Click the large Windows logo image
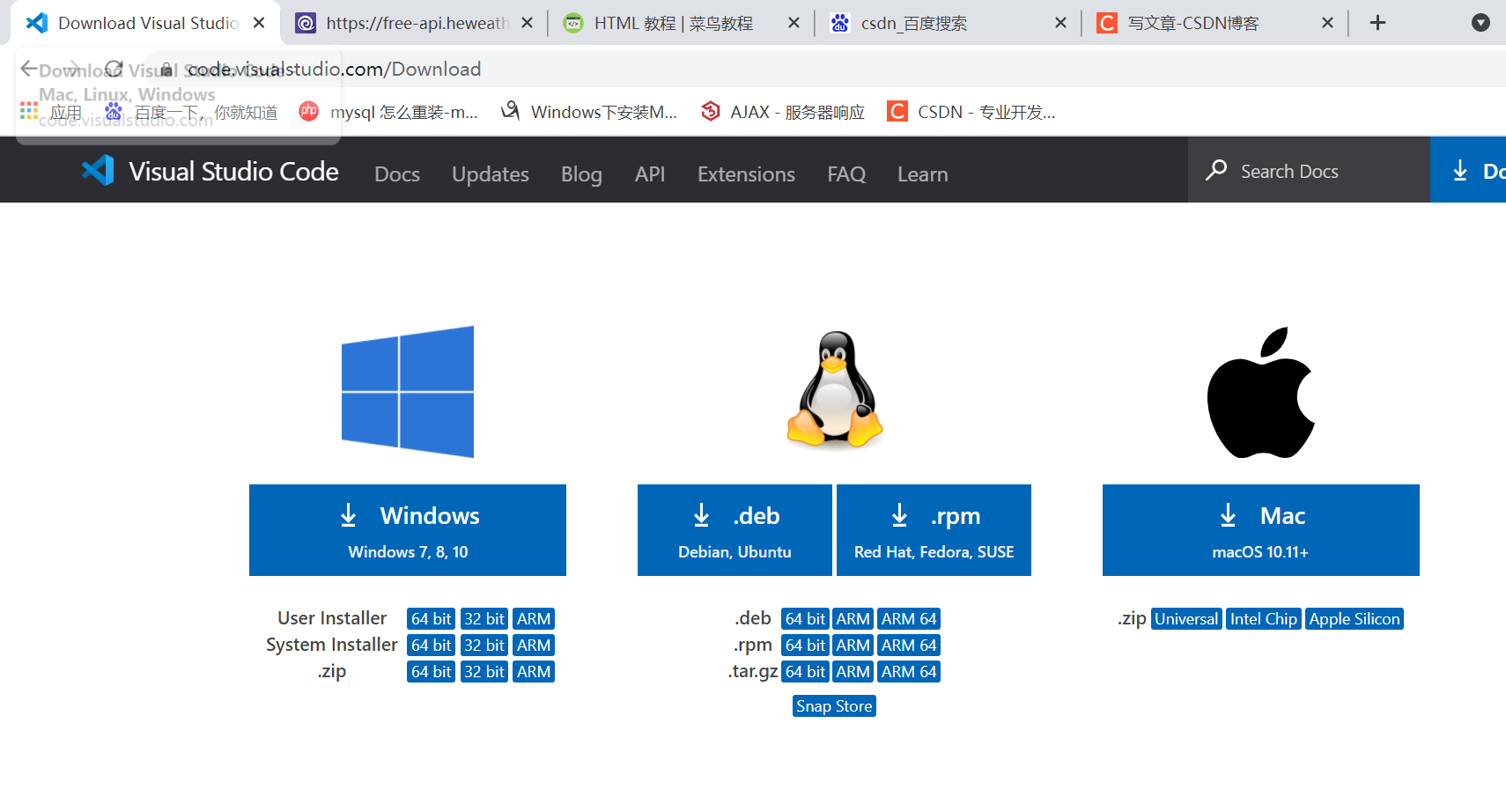 tap(408, 392)
